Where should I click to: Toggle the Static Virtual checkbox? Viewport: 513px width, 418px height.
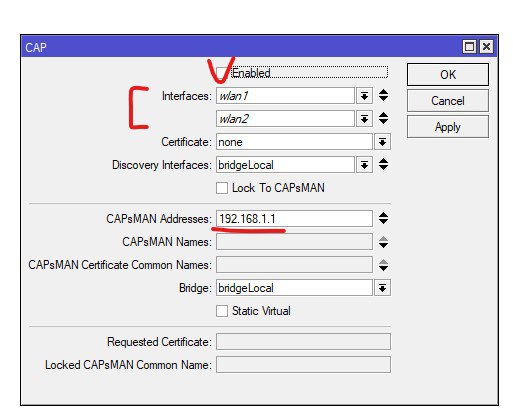click(222, 311)
